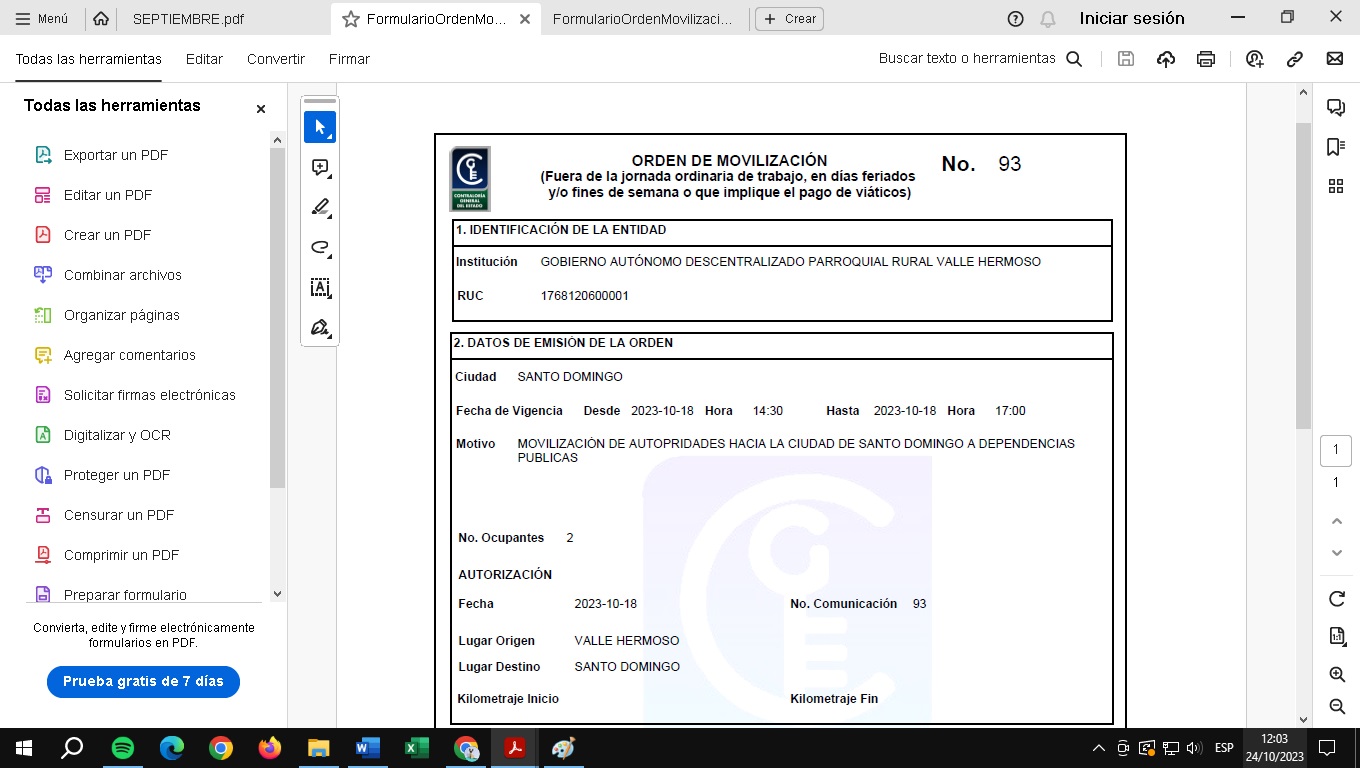
Task: Go to next page chevron down
Action: [1336, 553]
